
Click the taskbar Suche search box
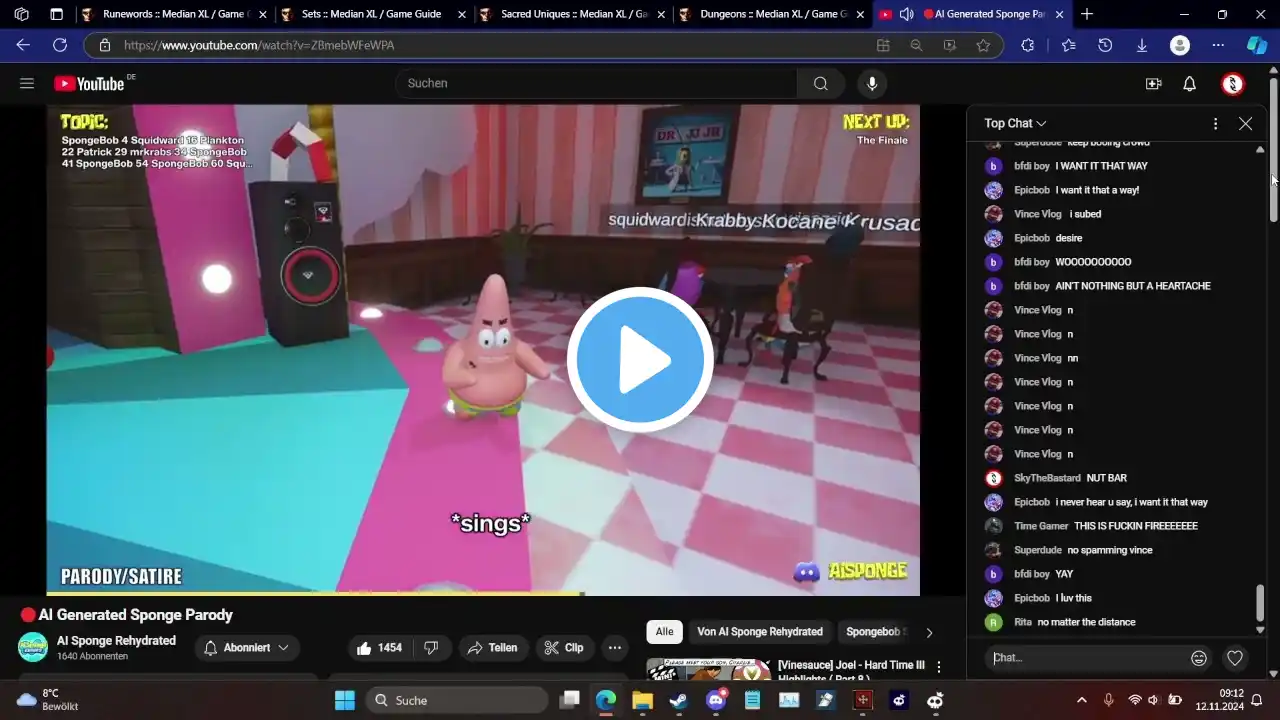(x=455, y=700)
